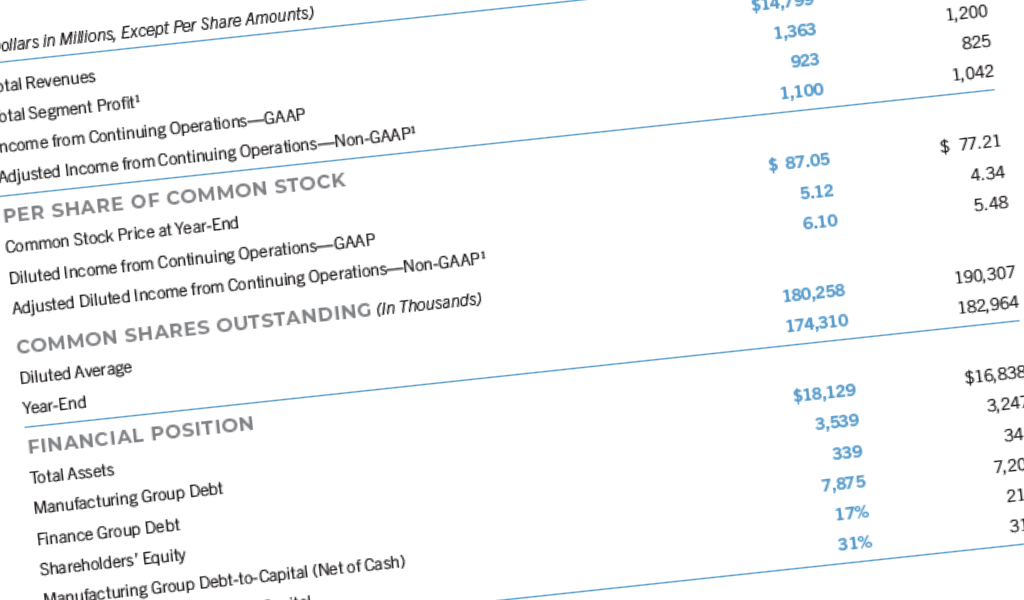The width and height of the screenshot is (1024, 600).
Task: Select the Manufacturing Group Debt label
Action: tap(128, 497)
